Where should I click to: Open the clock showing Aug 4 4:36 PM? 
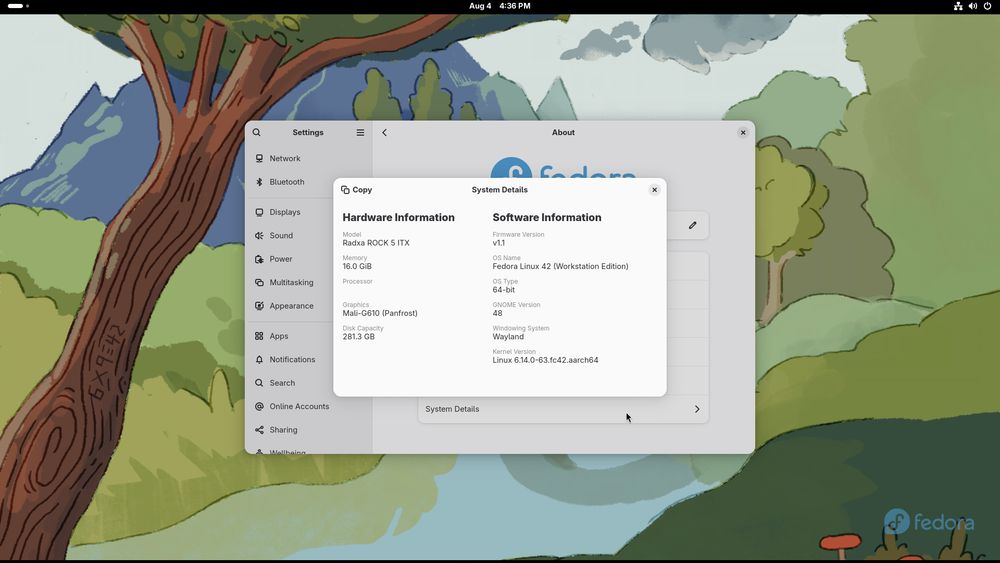click(499, 6)
